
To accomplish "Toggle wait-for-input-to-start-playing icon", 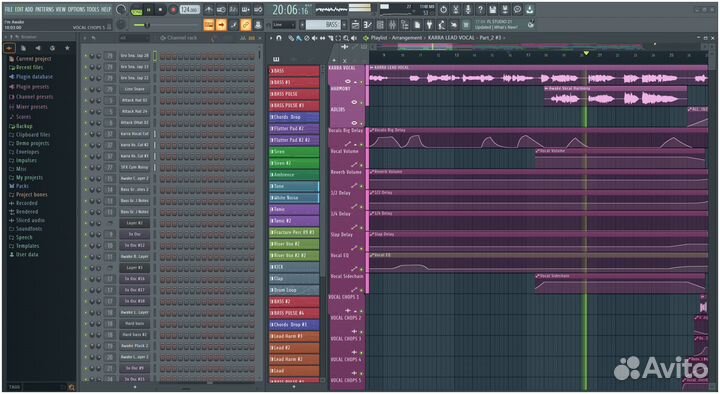I will 221,10.
